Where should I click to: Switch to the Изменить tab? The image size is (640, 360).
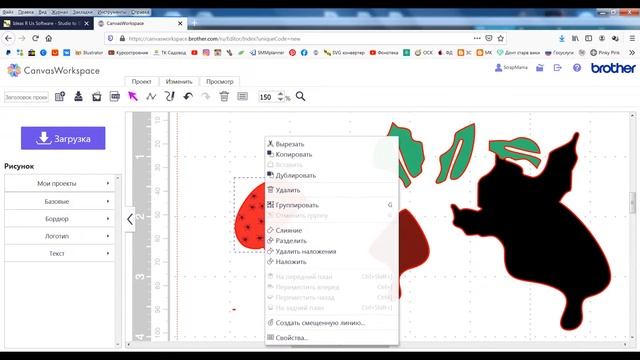click(x=179, y=82)
